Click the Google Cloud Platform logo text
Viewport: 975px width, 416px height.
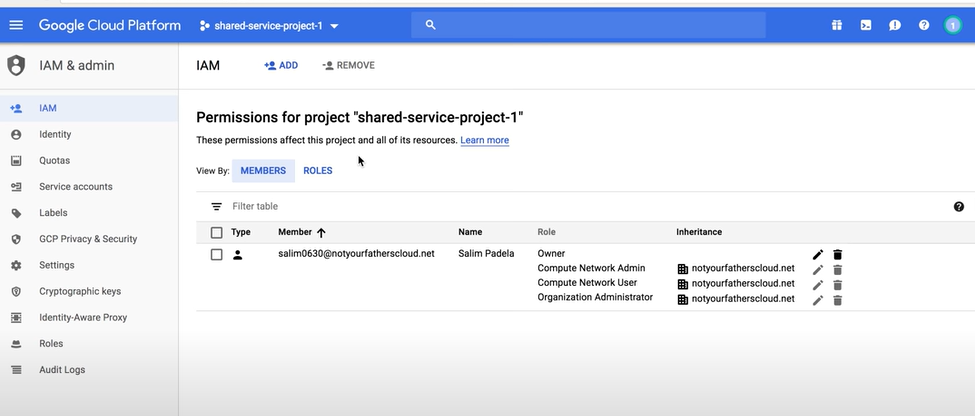[x=110, y=25]
